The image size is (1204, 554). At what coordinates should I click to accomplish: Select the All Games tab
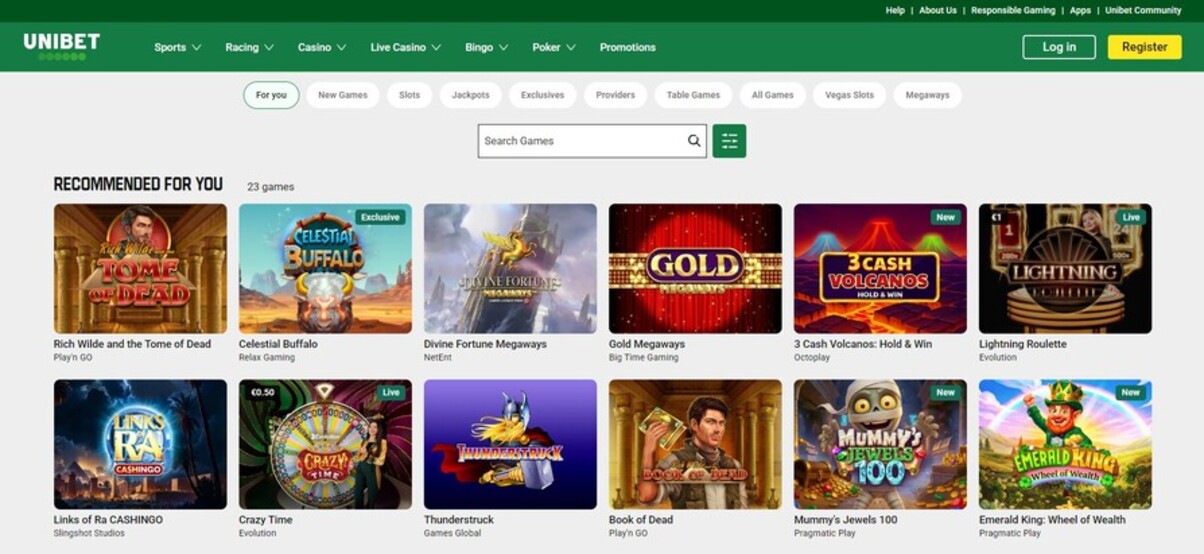click(772, 95)
